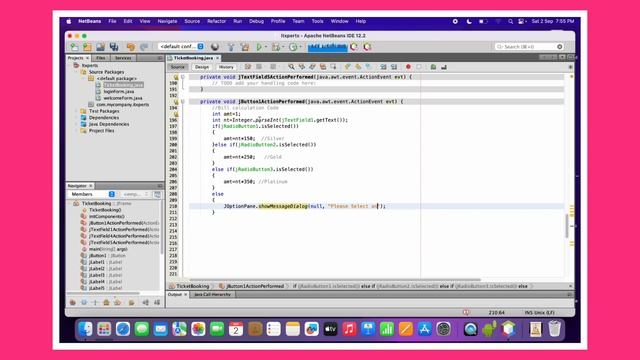The image size is (640, 360).
Task: Click the Debug Project toolbar icon
Action: (x=276, y=47)
